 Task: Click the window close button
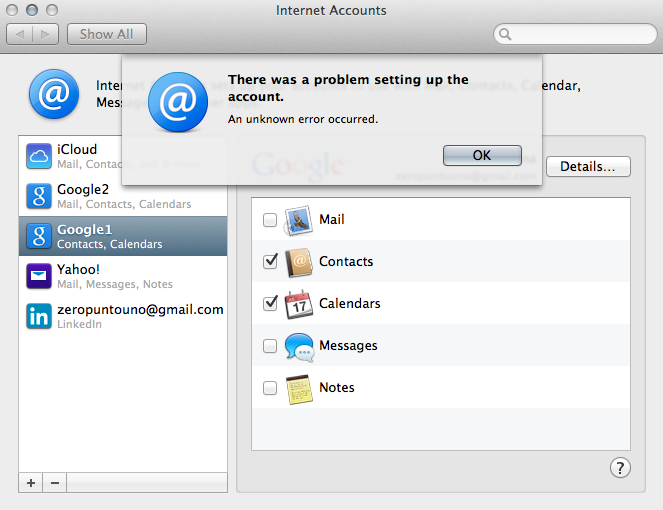(12, 10)
